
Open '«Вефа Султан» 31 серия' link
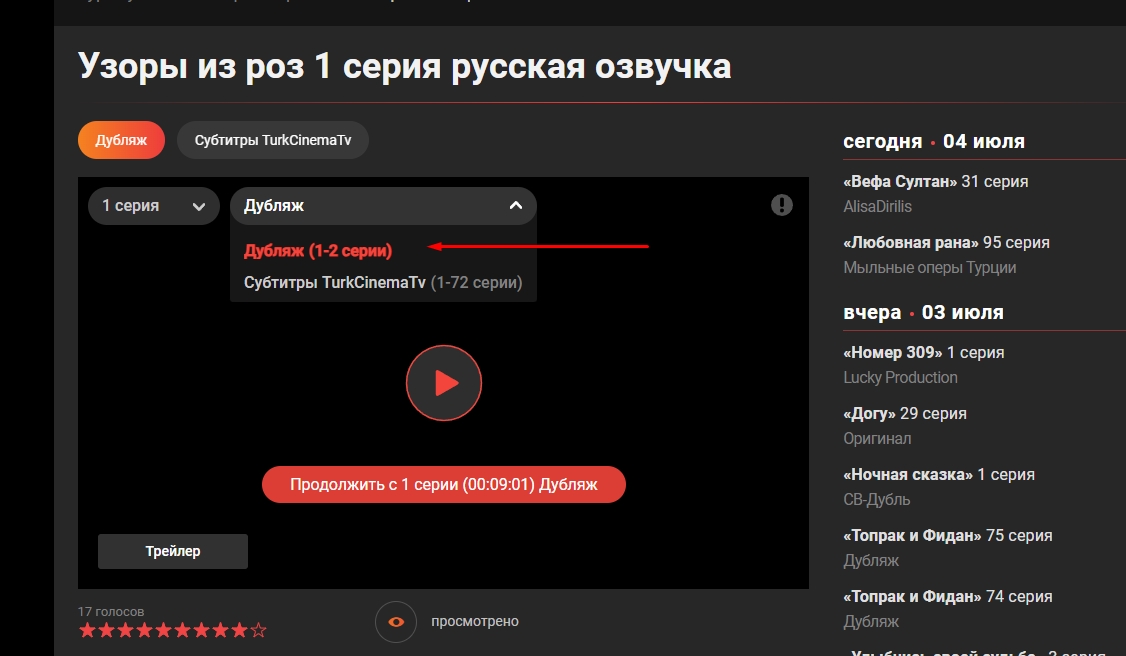pos(936,182)
